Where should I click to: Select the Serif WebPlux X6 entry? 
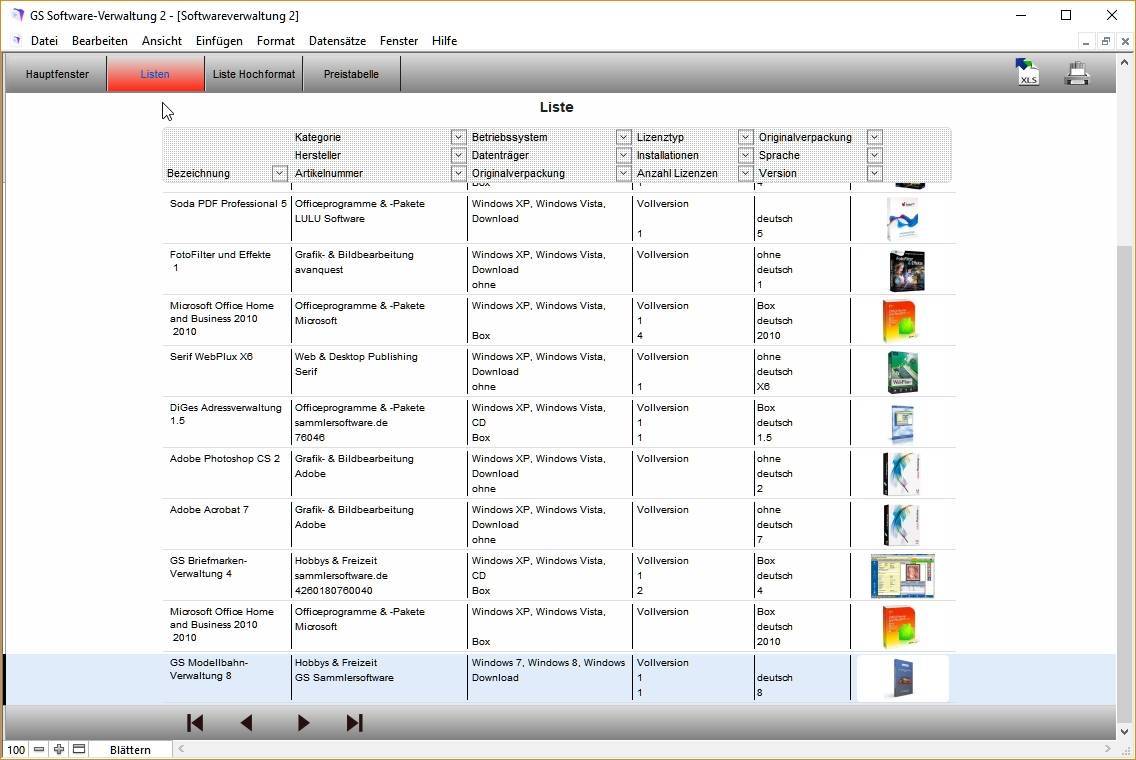pos(211,357)
